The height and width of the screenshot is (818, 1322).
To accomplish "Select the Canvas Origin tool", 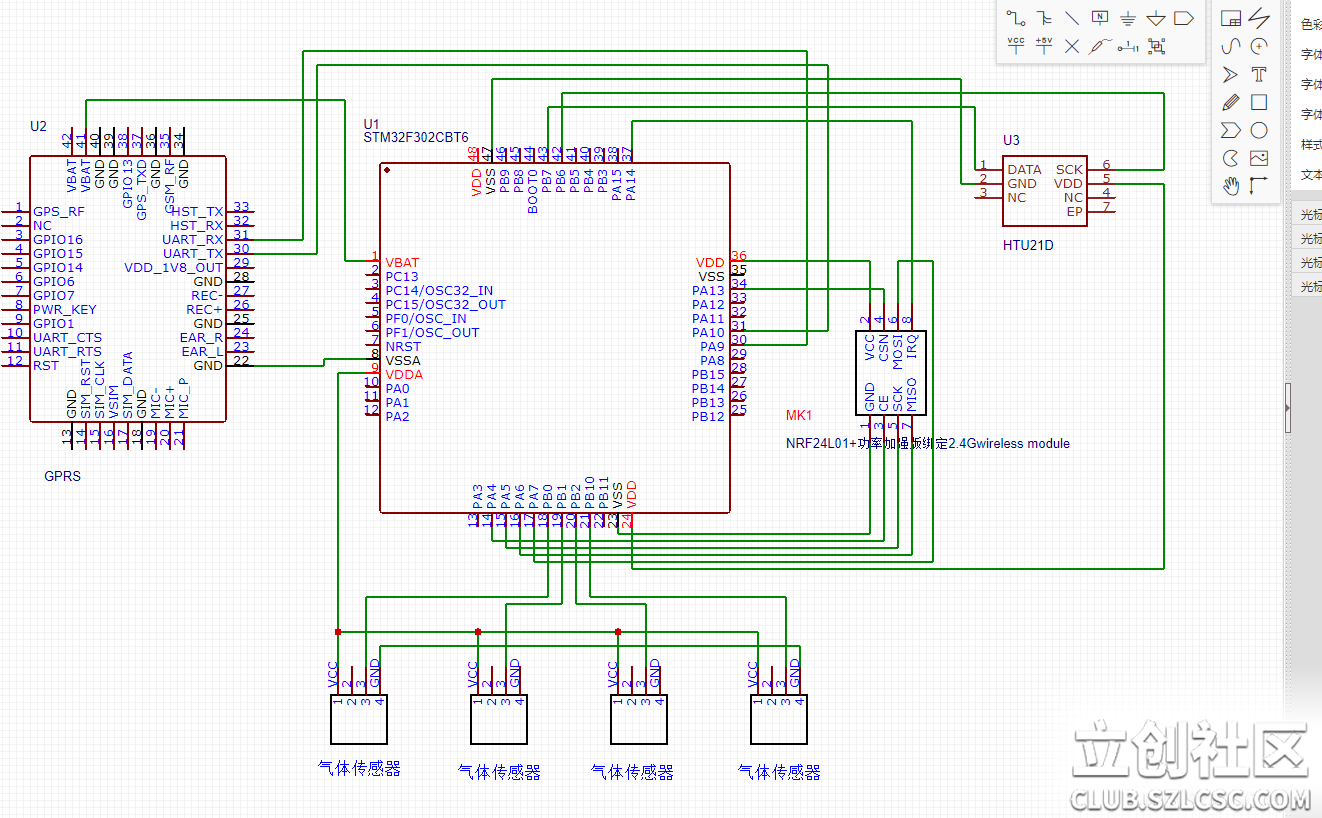I will [1259, 186].
